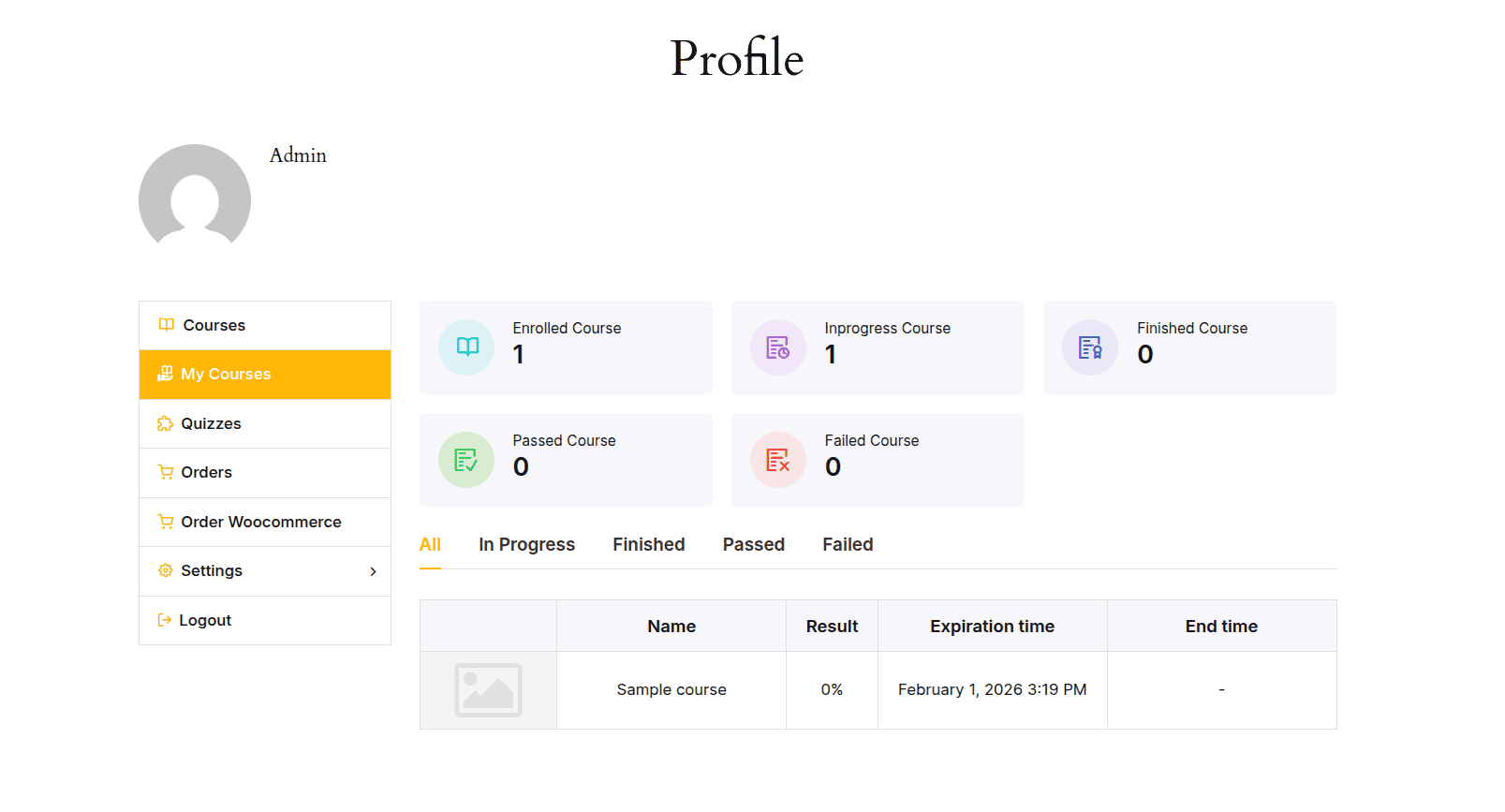Select the Courses book icon in sidebar
This screenshot has width=1505, height=812.
(165, 325)
